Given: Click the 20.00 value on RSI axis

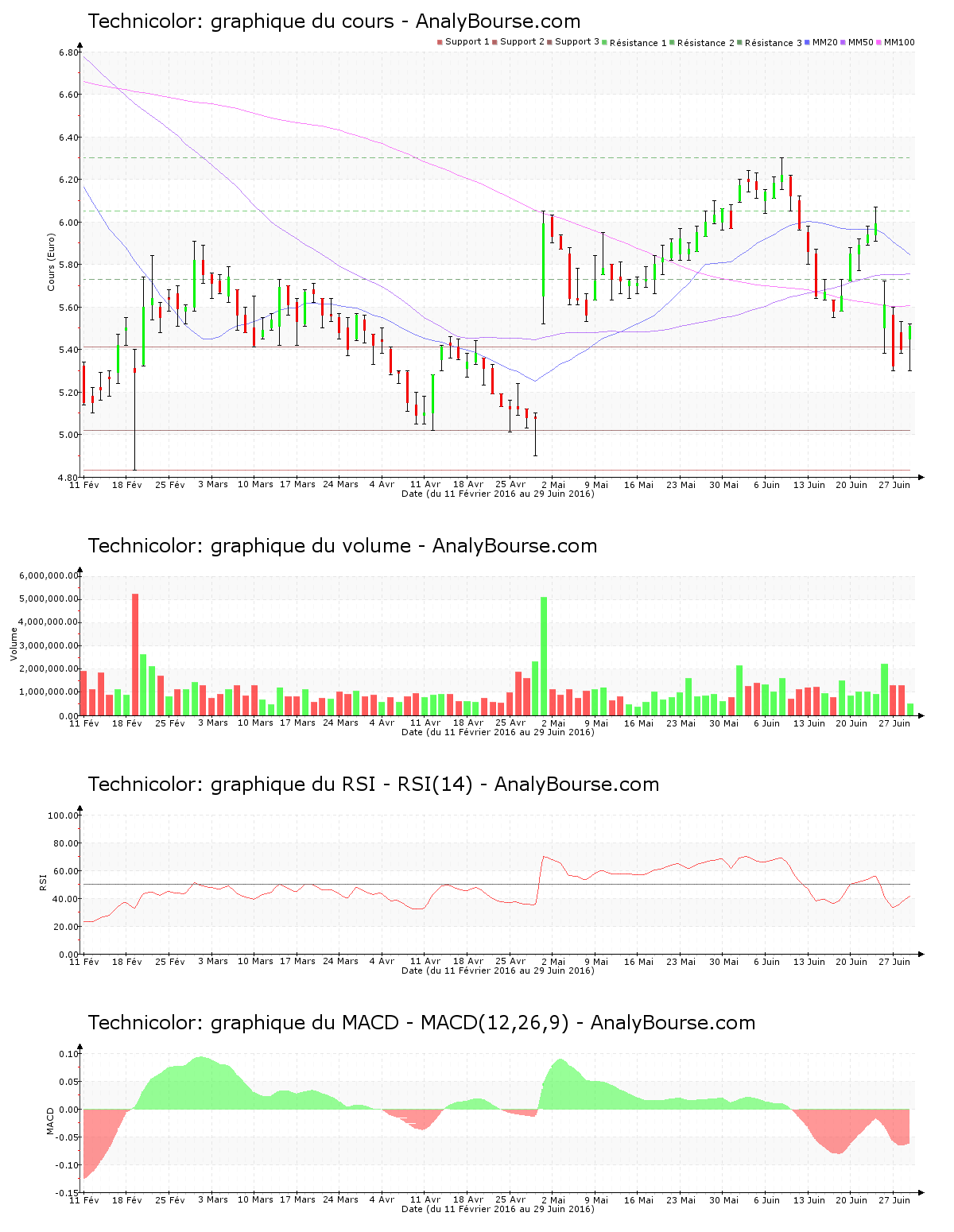Looking at the screenshot, I should [x=66, y=927].
